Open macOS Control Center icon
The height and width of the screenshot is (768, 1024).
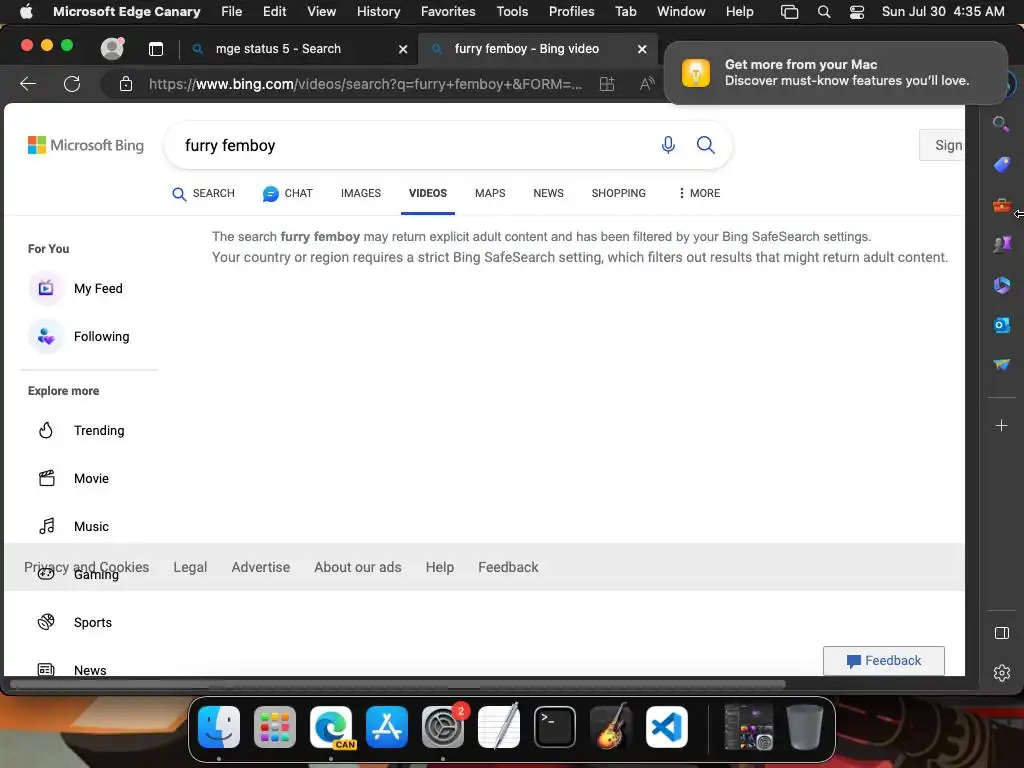click(857, 12)
